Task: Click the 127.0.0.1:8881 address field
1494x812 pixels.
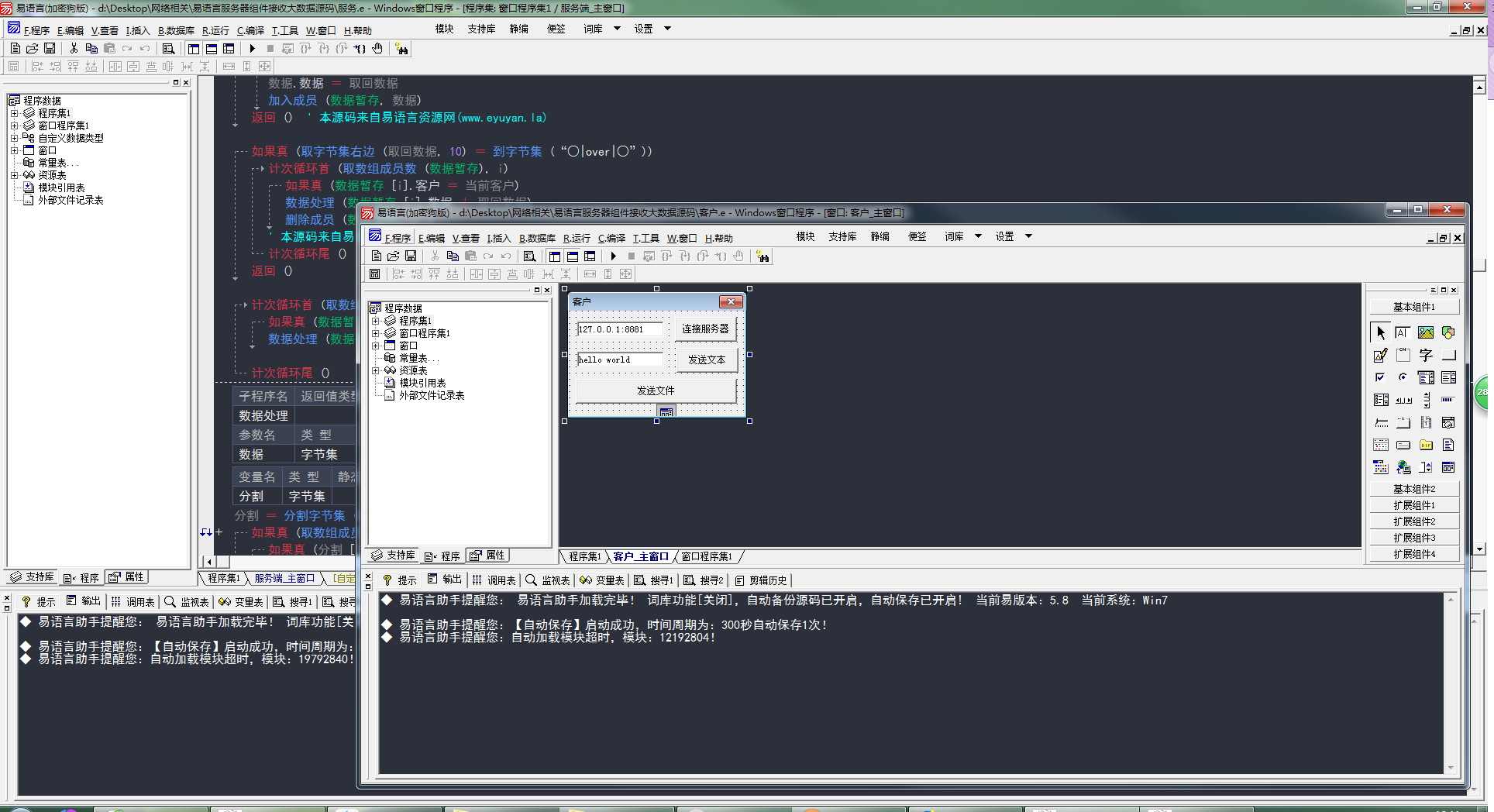Action: tap(620, 329)
